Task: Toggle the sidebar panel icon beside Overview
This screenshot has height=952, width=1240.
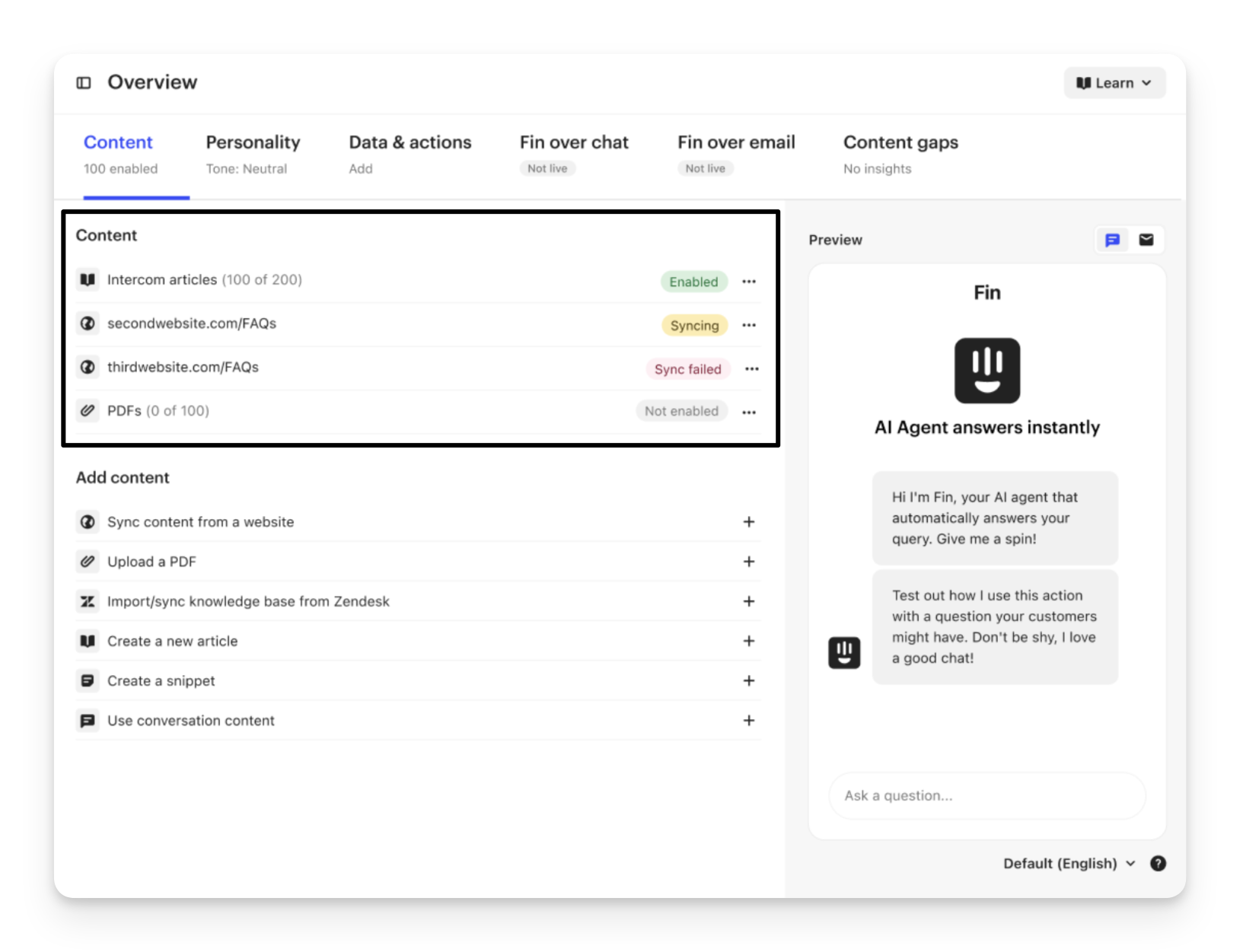Action: click(84, 83)
